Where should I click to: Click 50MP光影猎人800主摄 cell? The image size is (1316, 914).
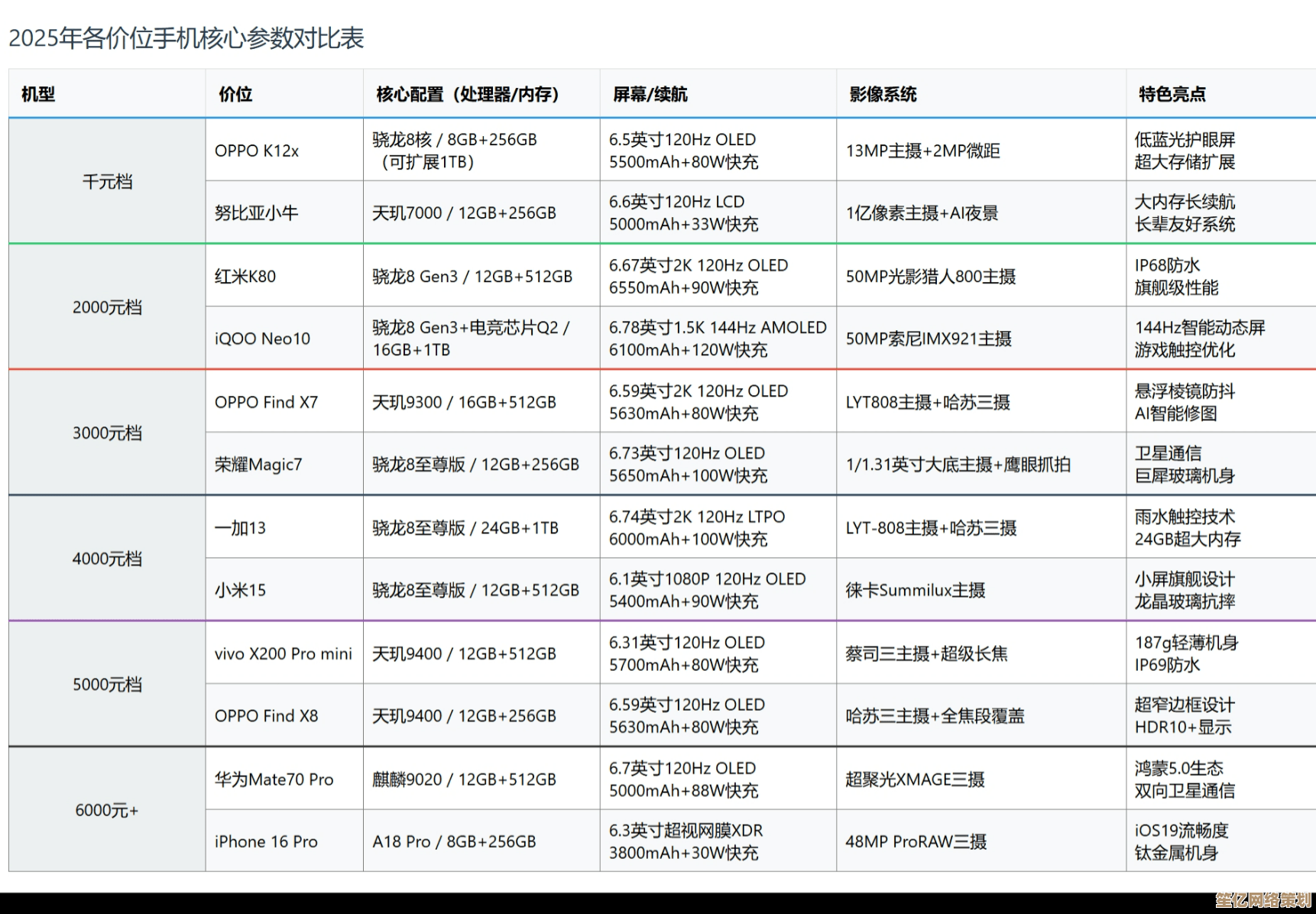(981, 275)
